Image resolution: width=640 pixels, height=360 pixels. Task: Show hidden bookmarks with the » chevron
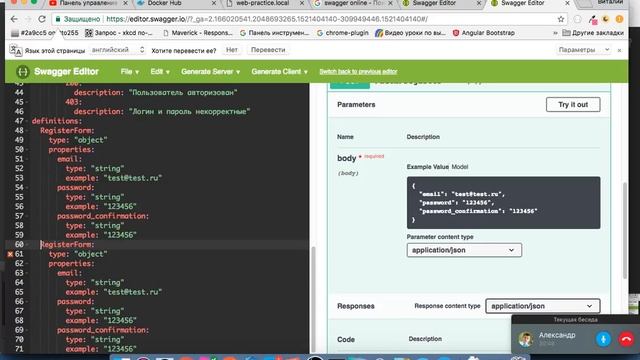pos(555,33)
